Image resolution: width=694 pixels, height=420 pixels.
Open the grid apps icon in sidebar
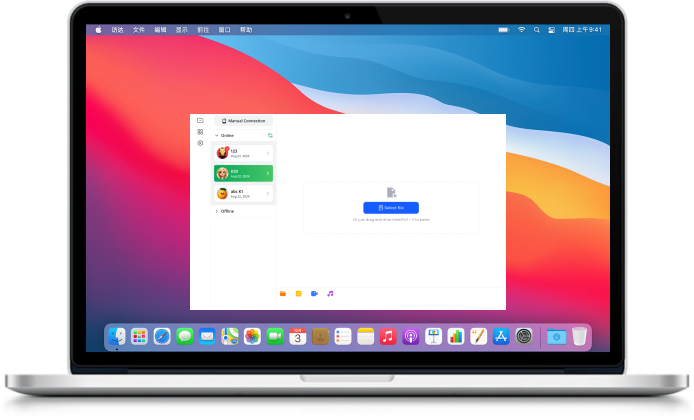point(200,132)
